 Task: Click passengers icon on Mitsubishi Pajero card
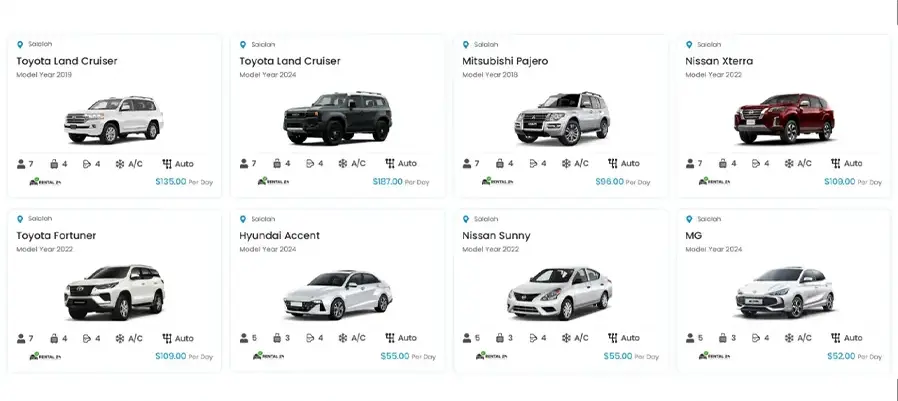coord(467,164)
